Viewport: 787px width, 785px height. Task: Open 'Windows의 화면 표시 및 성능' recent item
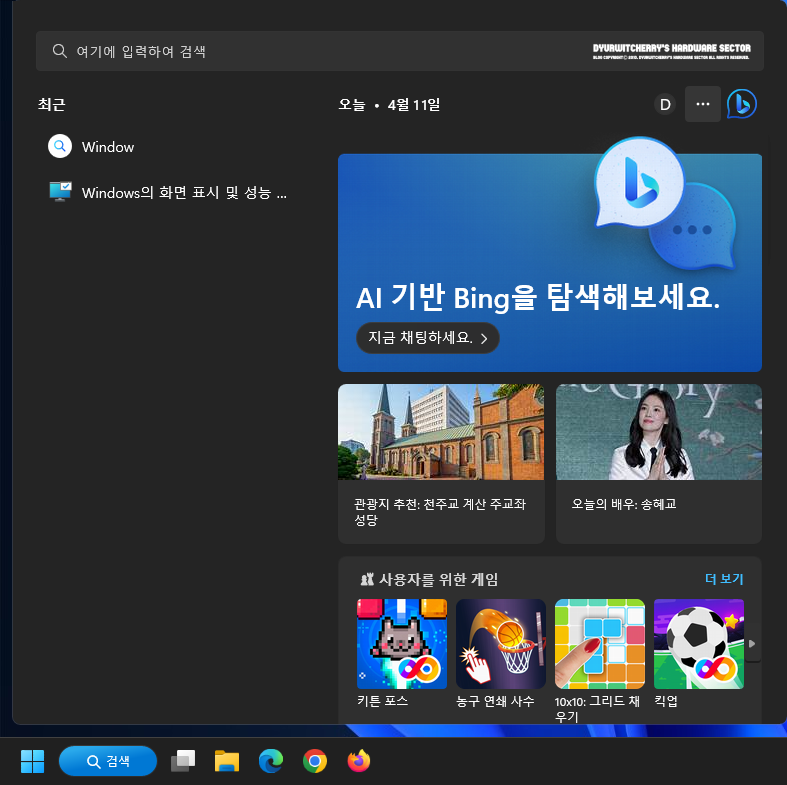(184, 193)
